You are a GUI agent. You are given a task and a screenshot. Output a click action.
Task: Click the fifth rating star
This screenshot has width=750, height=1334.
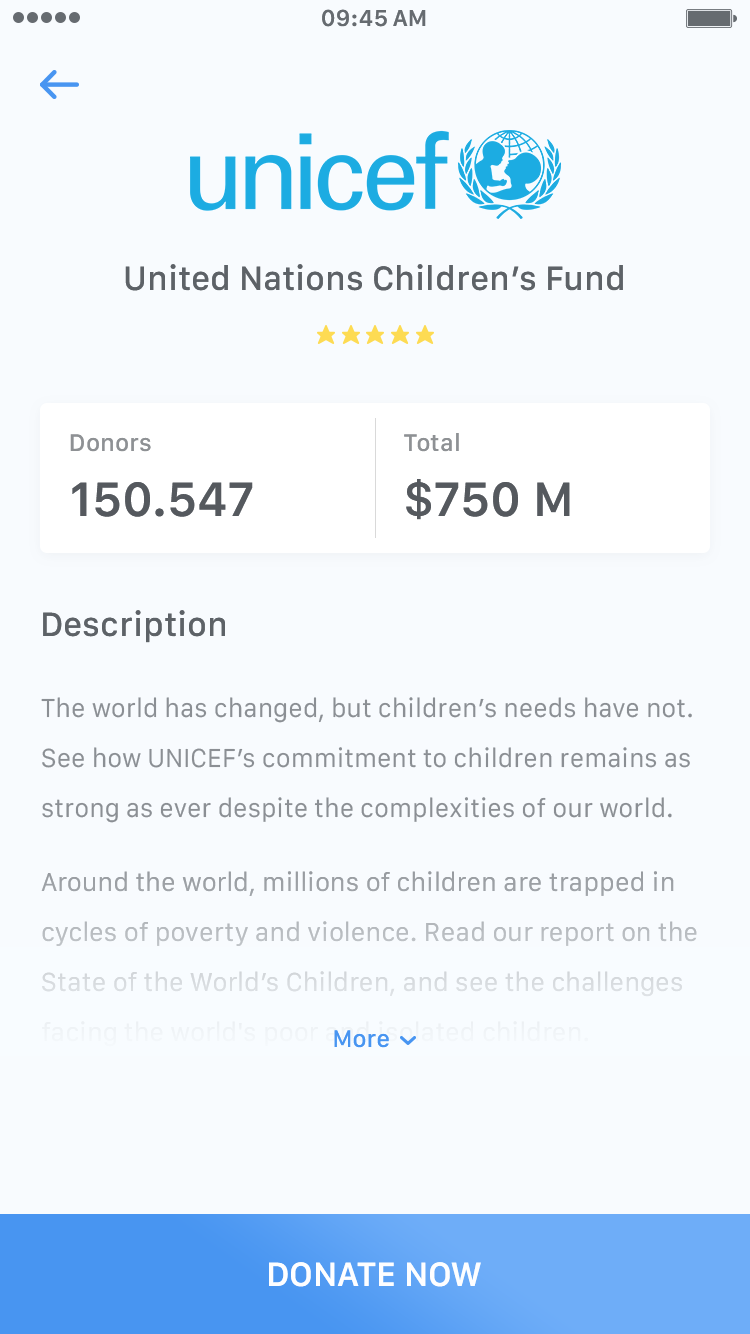coord(425,335)
